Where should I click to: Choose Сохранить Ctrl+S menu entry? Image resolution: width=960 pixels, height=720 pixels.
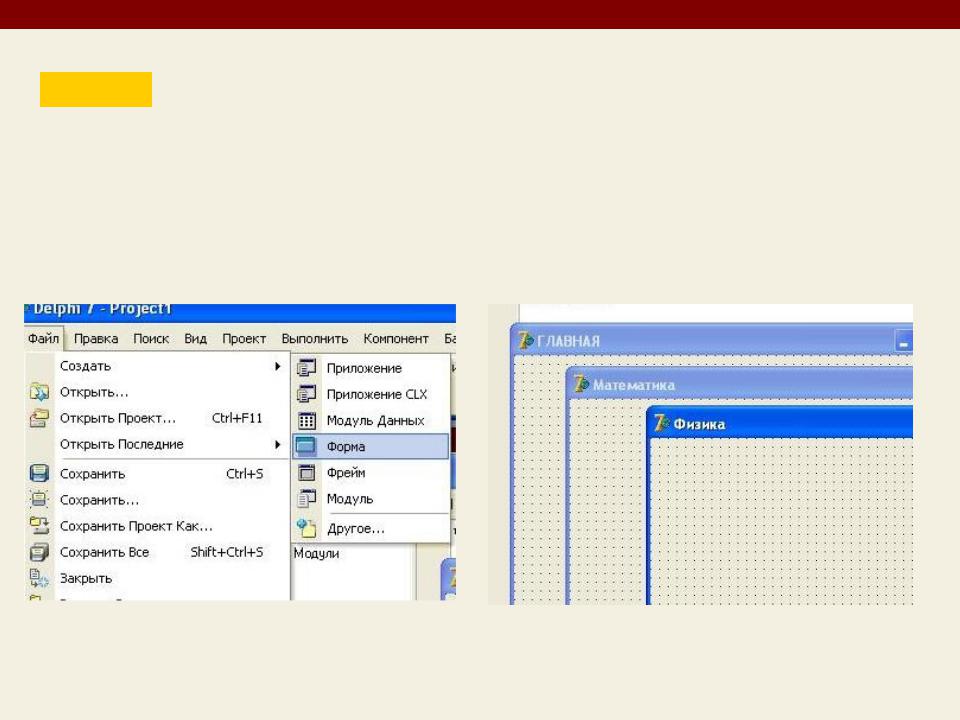point(157,474)
